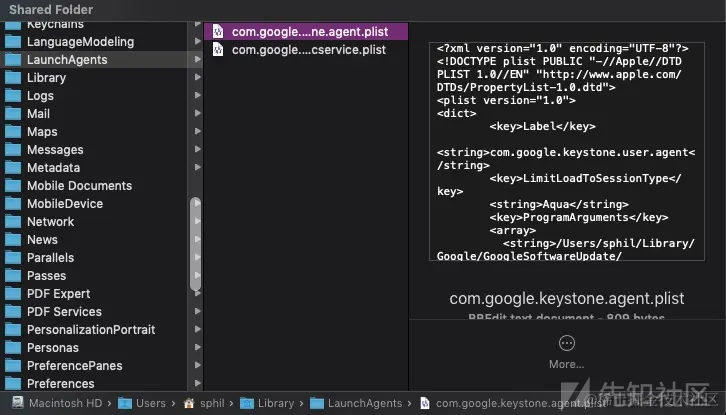Viewport: 726px width, 415px height.
Task: Expand the PersonalizationPortrait folder arrow
Action: (198, 329)
